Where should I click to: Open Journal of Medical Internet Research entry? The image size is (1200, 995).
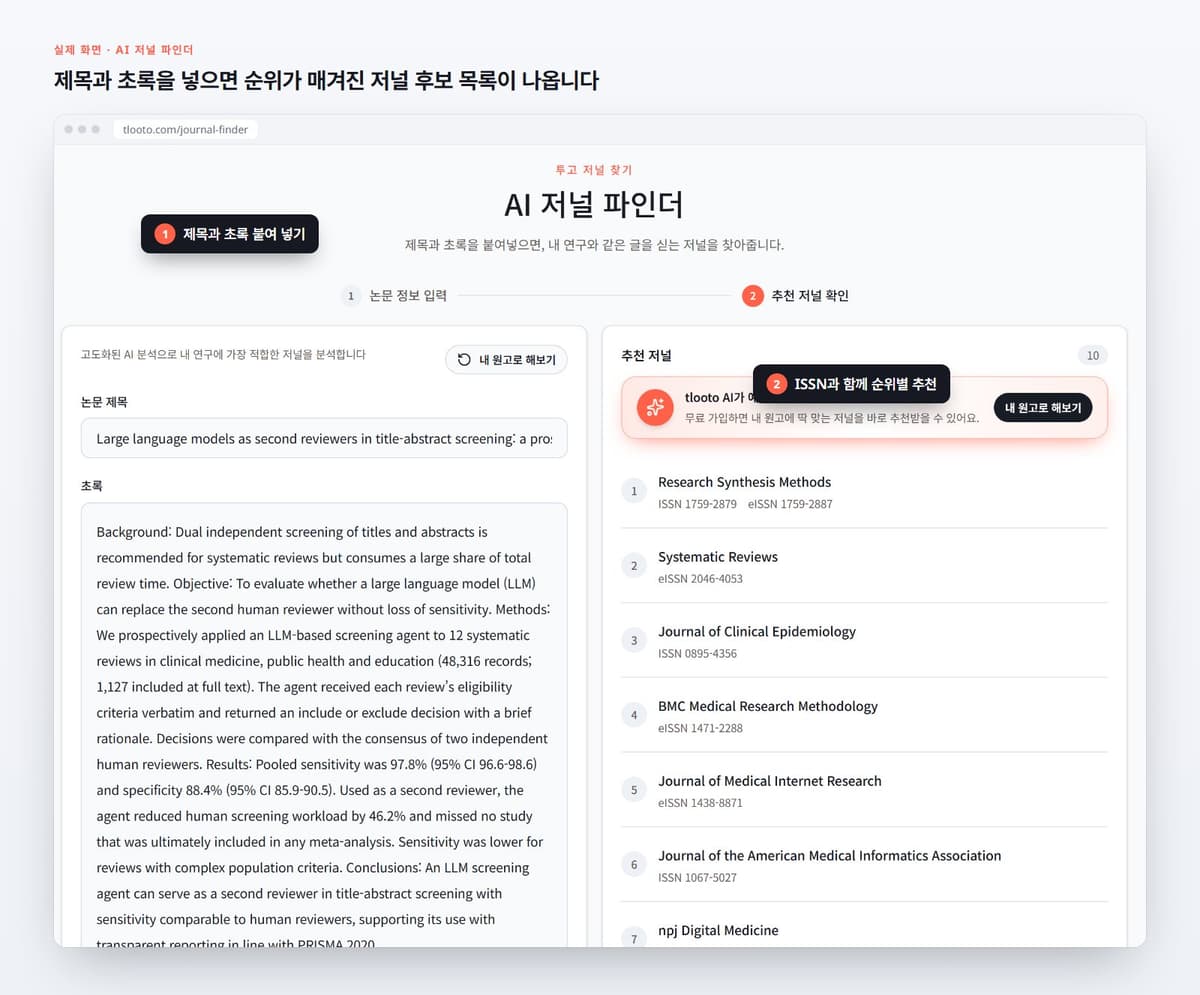tap(864, 790)
